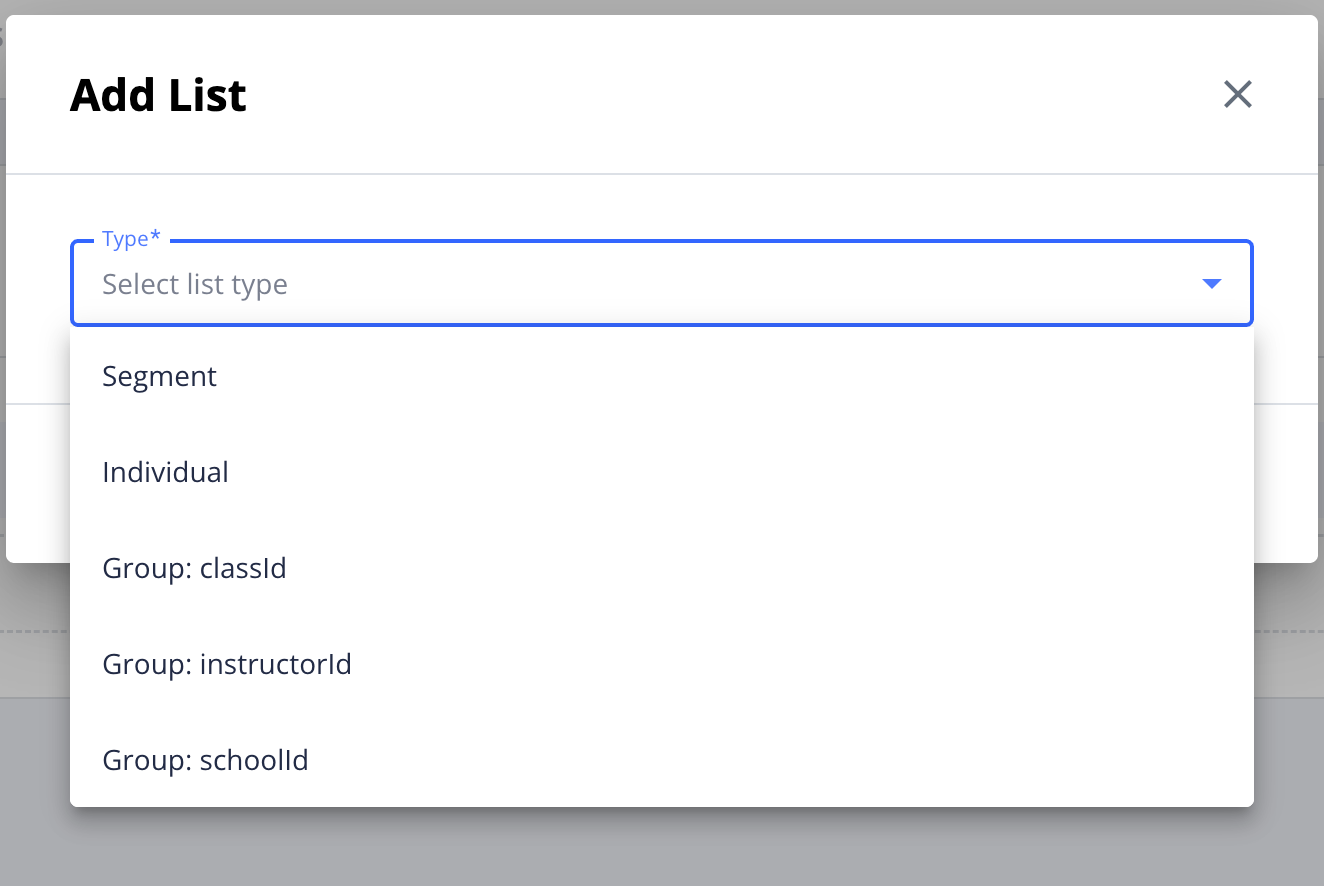
Task: Collapse the list type dropdown menu
Action: tap(1211, 284)
